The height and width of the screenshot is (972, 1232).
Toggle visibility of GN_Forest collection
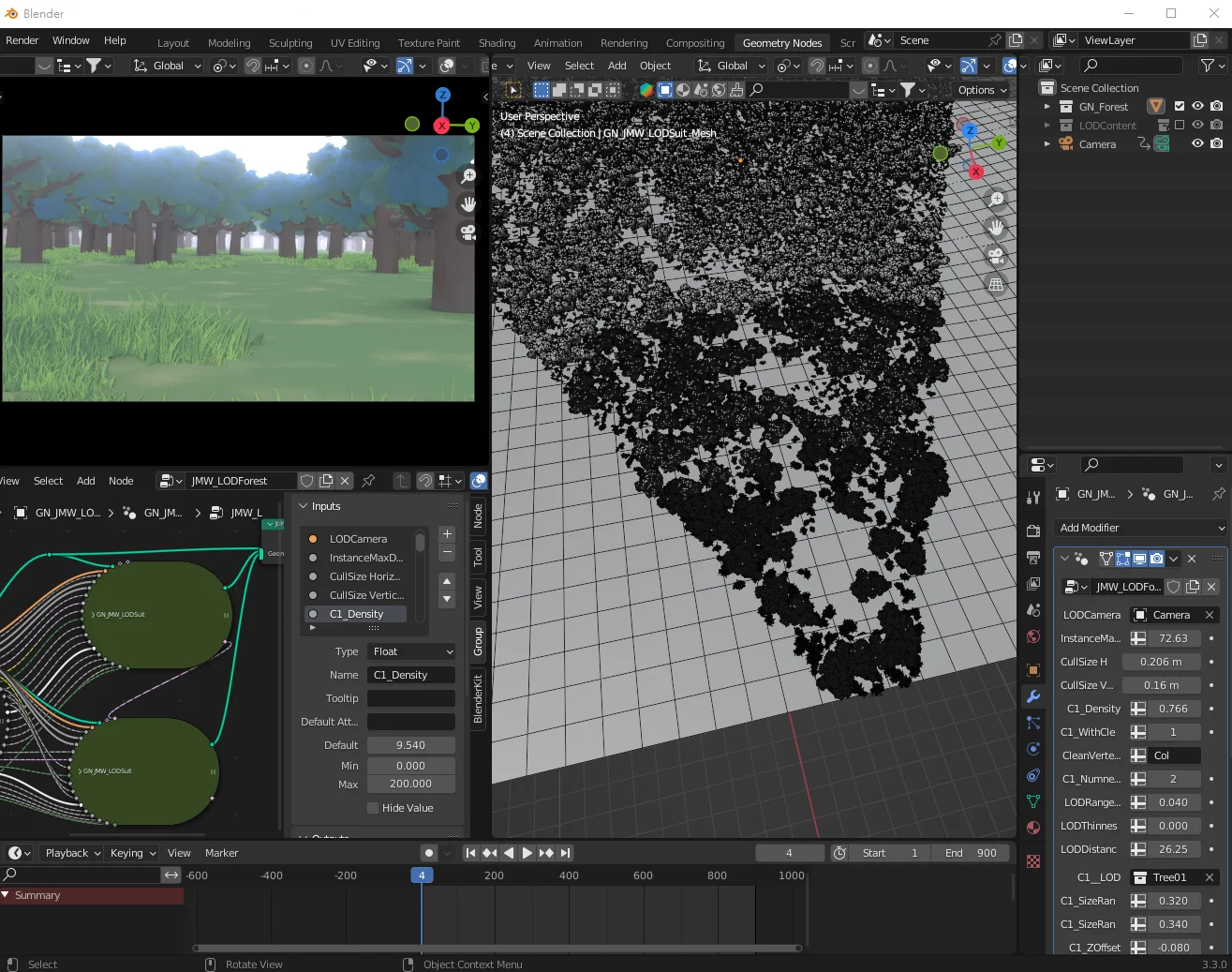click(x=1197, y=106)
